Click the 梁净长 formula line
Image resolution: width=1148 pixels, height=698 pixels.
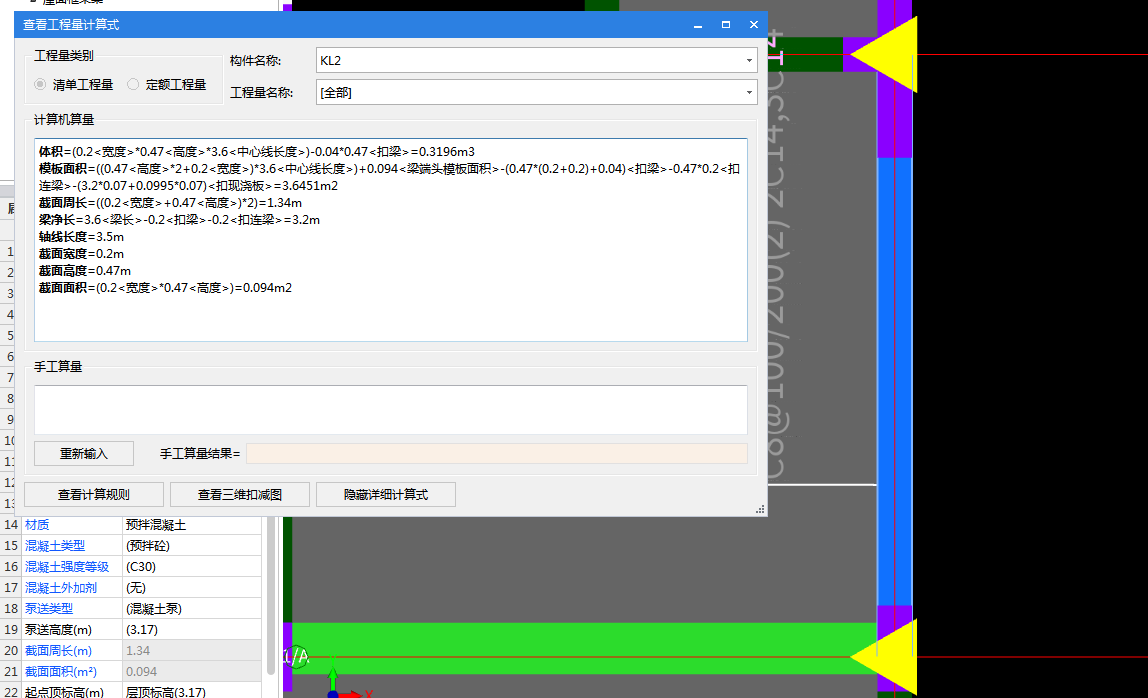[x=179, y=220]
